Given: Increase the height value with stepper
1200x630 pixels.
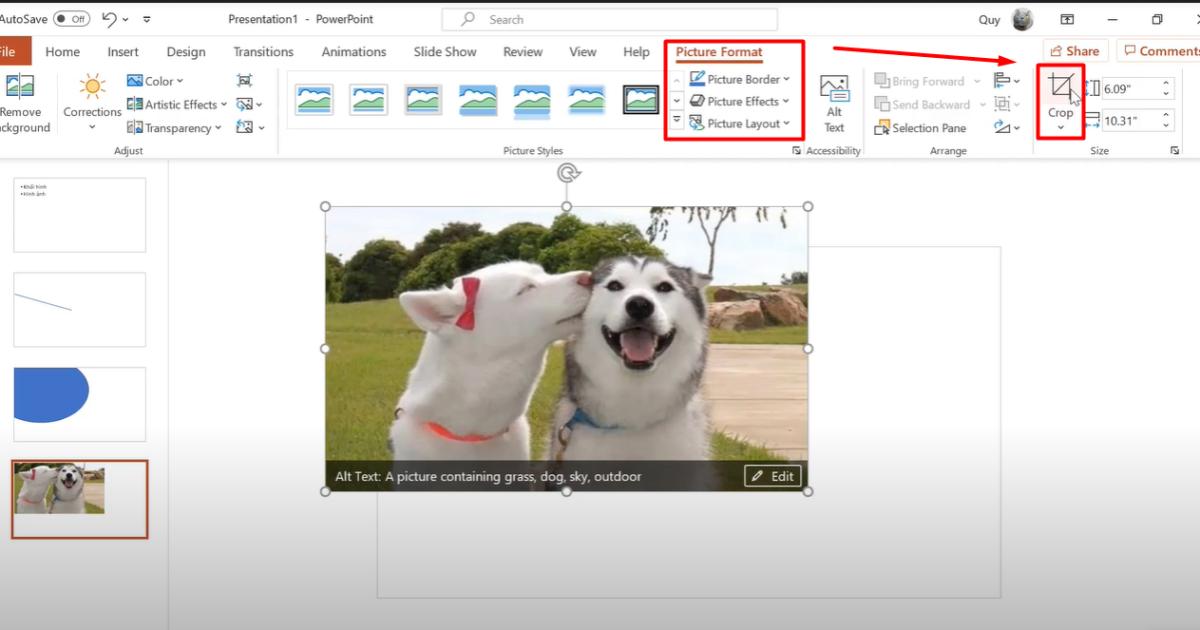Looking at the screenshot, I should (x=1166, y=84).
